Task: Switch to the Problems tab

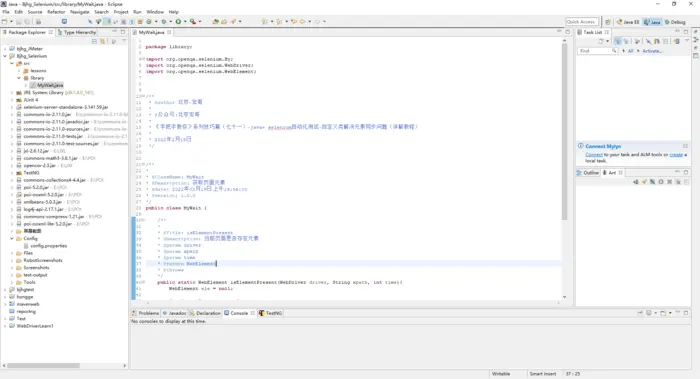Action: point(146,313)
